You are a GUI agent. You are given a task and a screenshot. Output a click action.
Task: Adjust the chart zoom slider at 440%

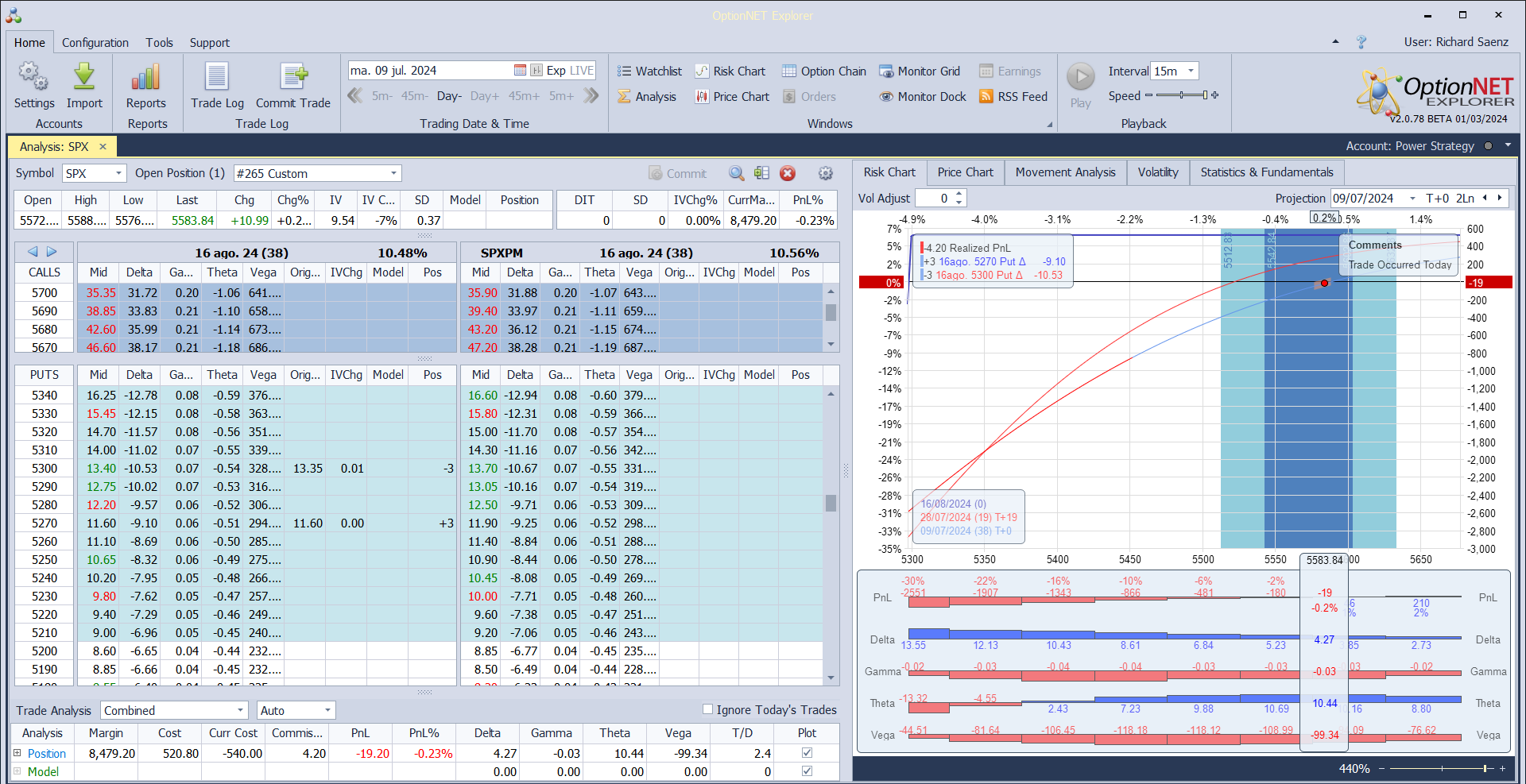[x=1442, y=768]
